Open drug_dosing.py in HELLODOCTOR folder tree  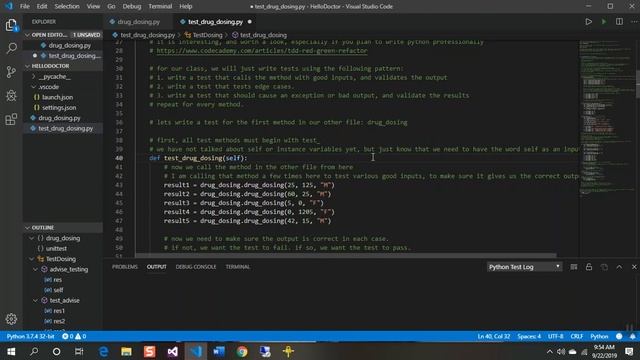[60, 118]
